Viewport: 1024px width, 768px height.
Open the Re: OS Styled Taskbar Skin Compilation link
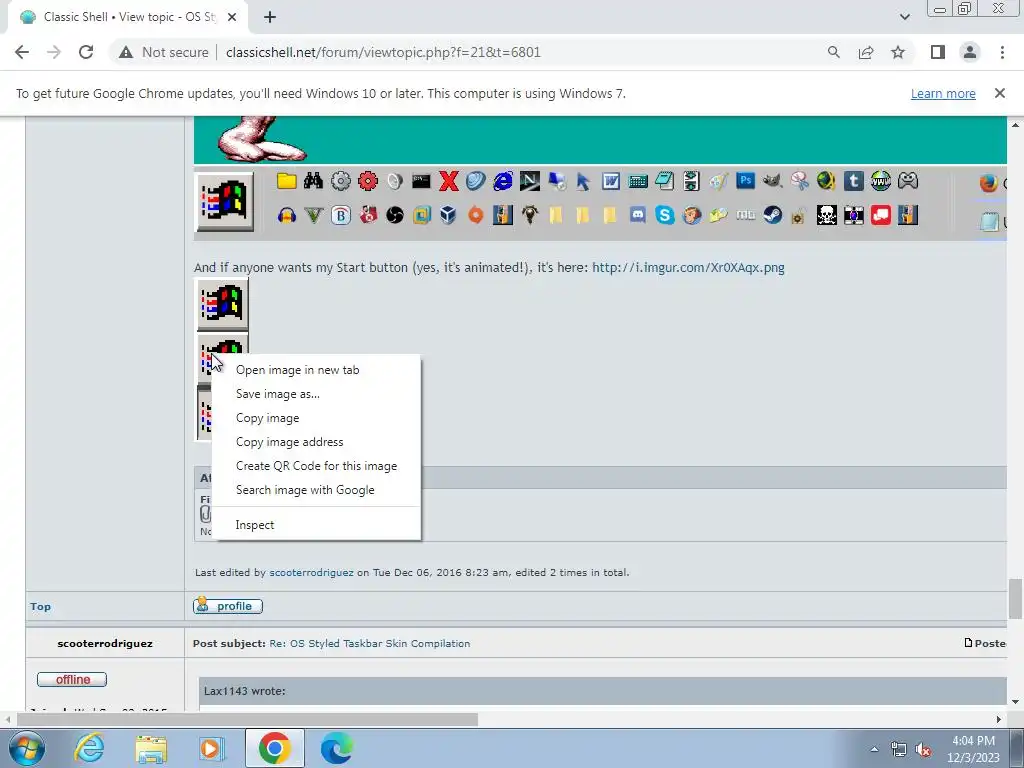[370, 643]
